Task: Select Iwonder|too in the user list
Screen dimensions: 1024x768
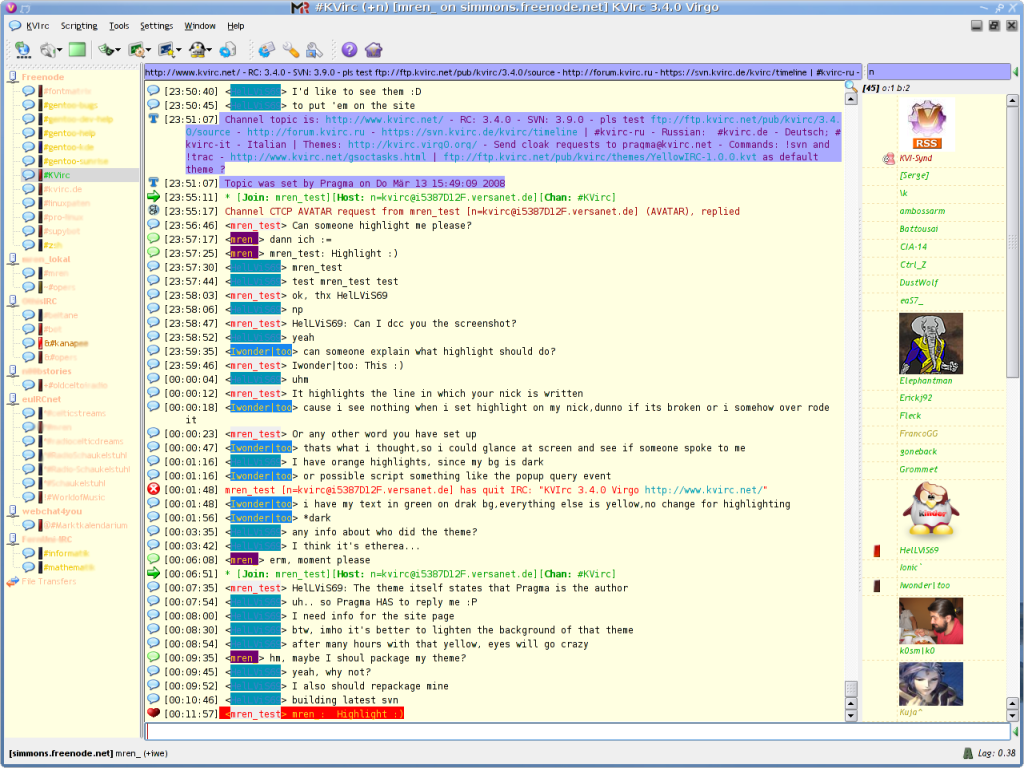Action: point(925,585)
